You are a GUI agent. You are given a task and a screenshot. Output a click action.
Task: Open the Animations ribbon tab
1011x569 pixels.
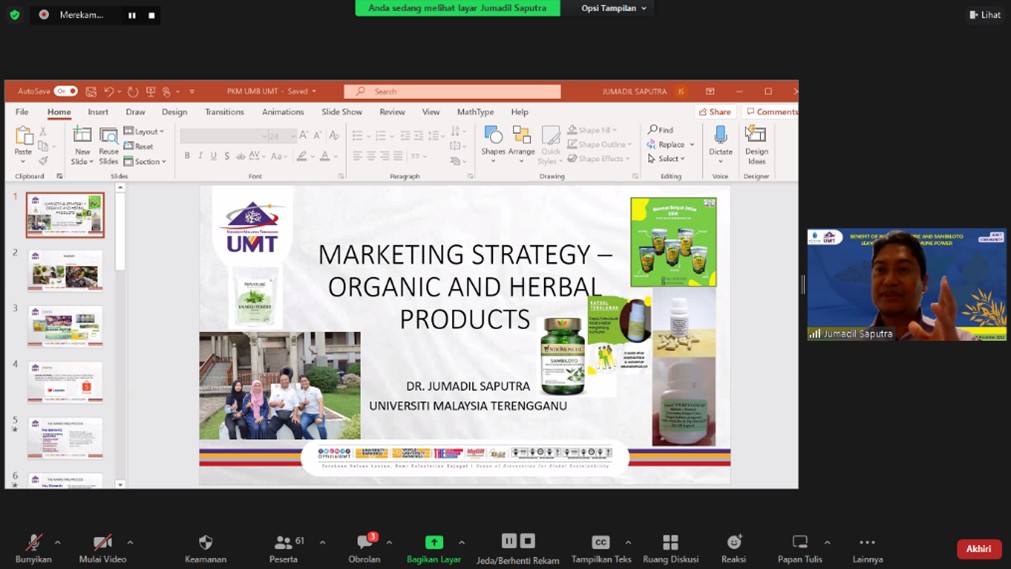click(x=282, y=112)
